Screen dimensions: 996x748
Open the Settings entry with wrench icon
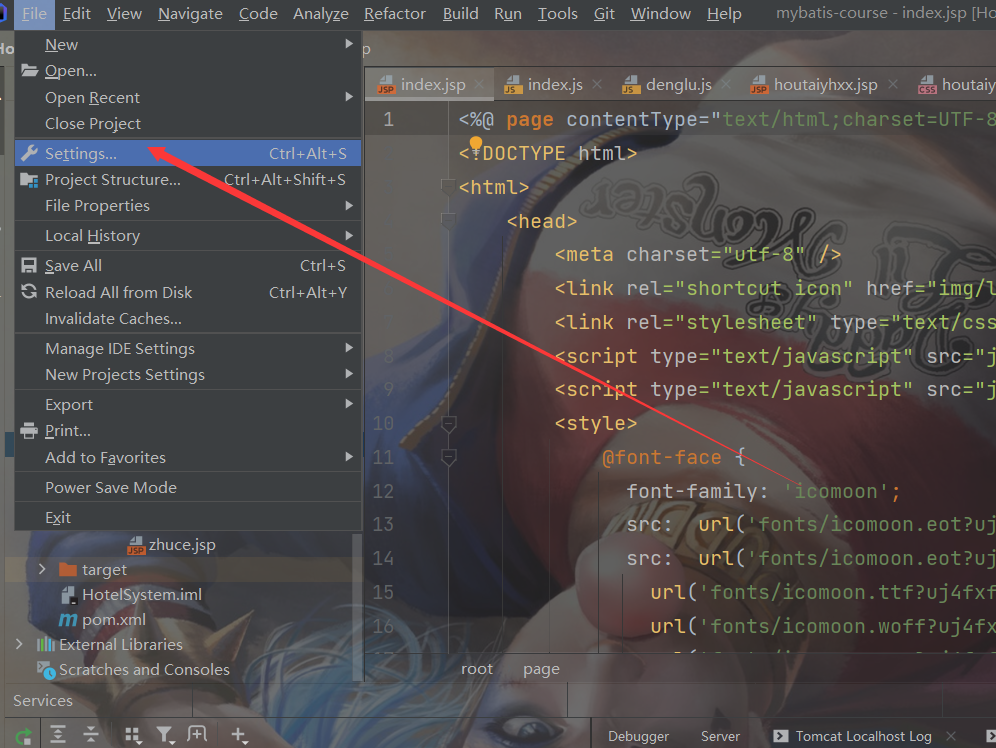point(187,154)
